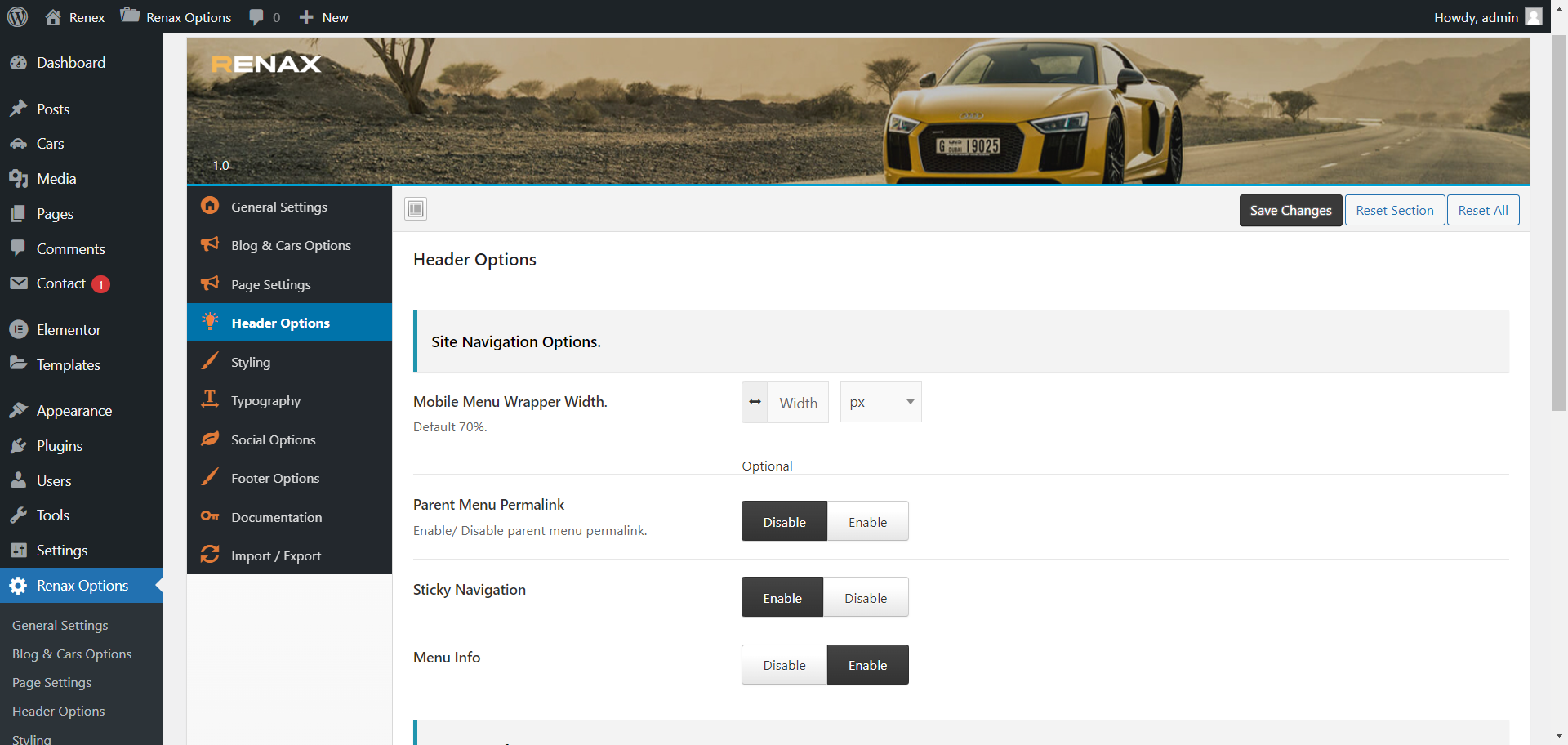Image resolution: width=1568 pixels, height=745 pixels.
Task: Click the Reset All button
Action: click(1483, 210)
